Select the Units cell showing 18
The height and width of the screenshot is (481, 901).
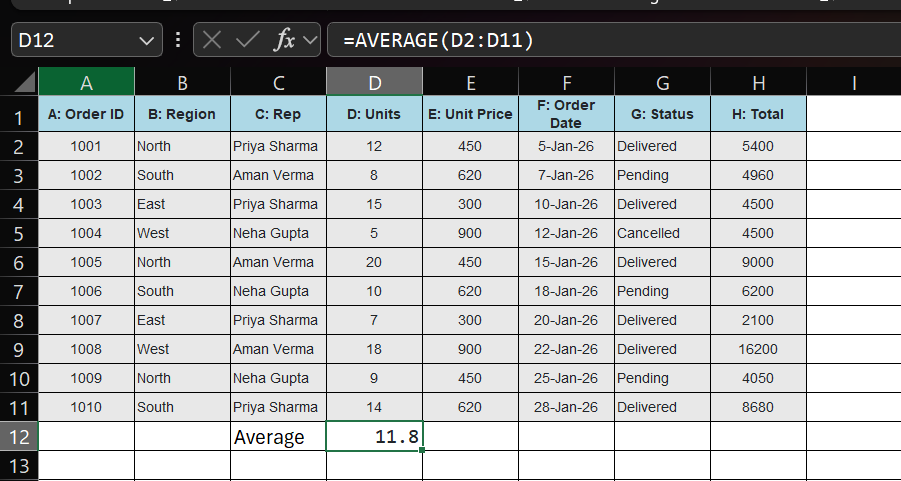374,349
